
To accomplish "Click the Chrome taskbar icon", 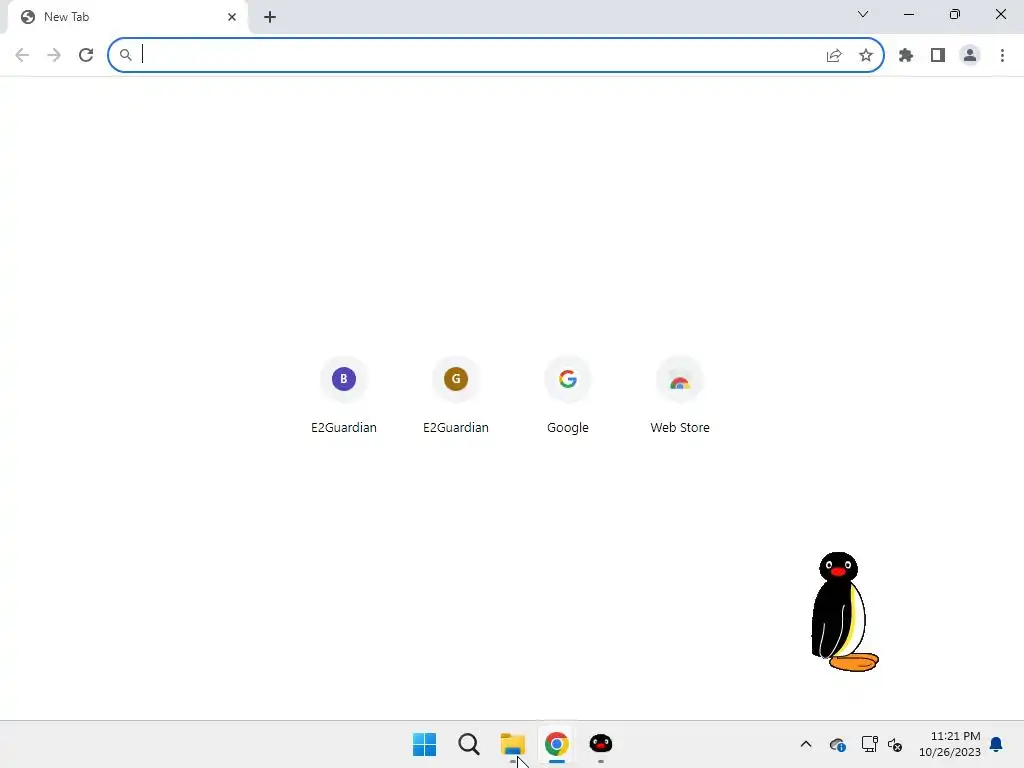I will tap(556, 744).
